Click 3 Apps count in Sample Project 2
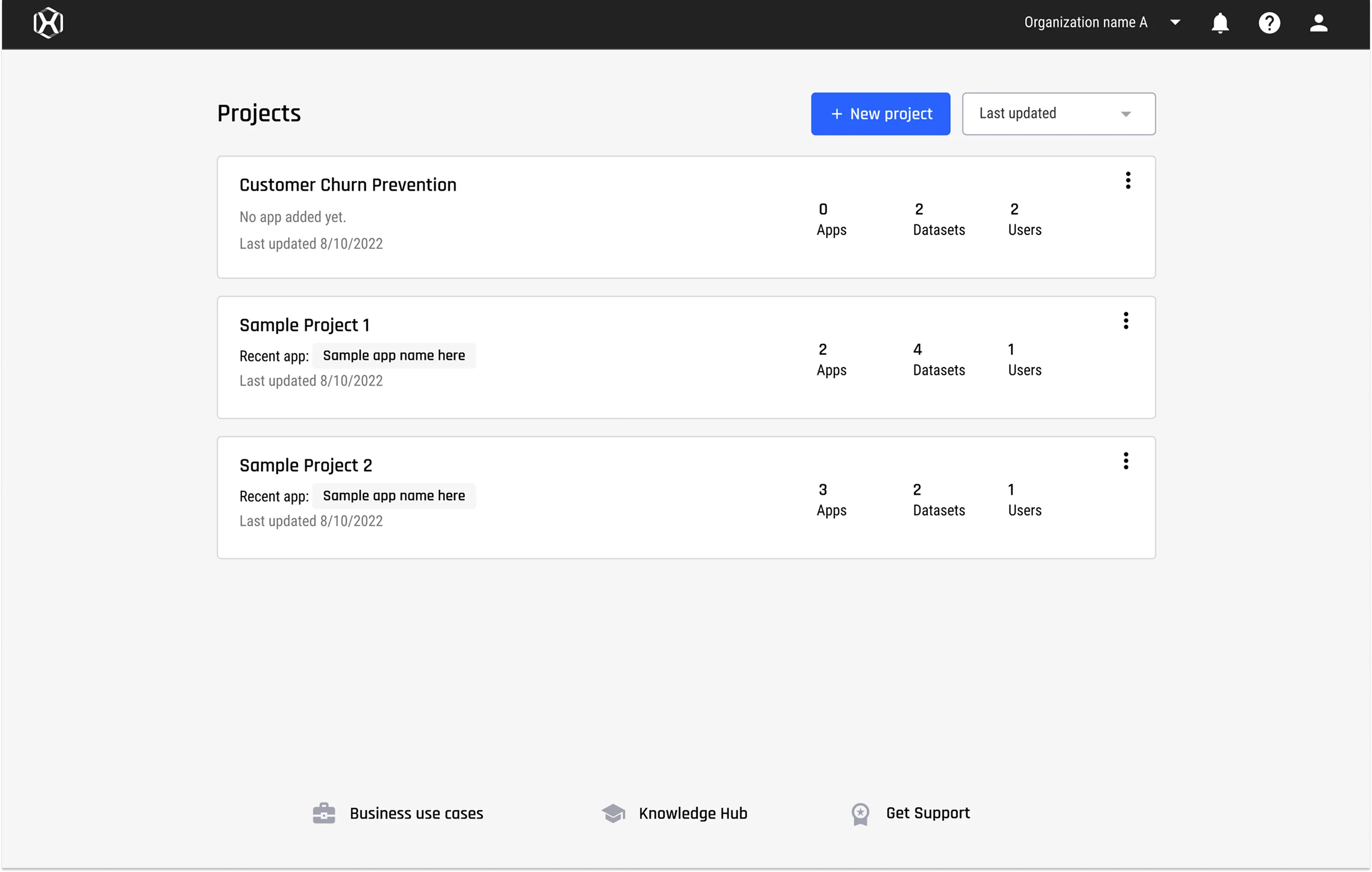Screen dimensions: 1372x872 pyautogui.click(x=832, y=500)
